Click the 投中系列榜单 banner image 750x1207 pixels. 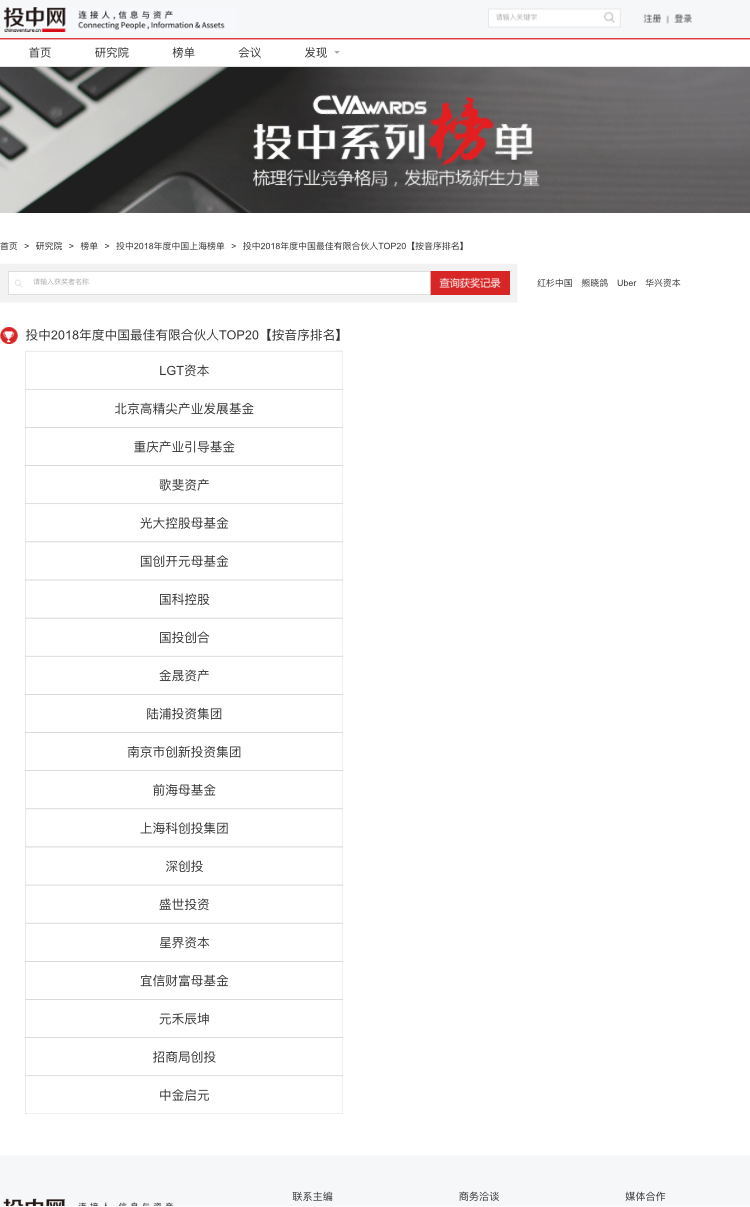tap(375, 140)
